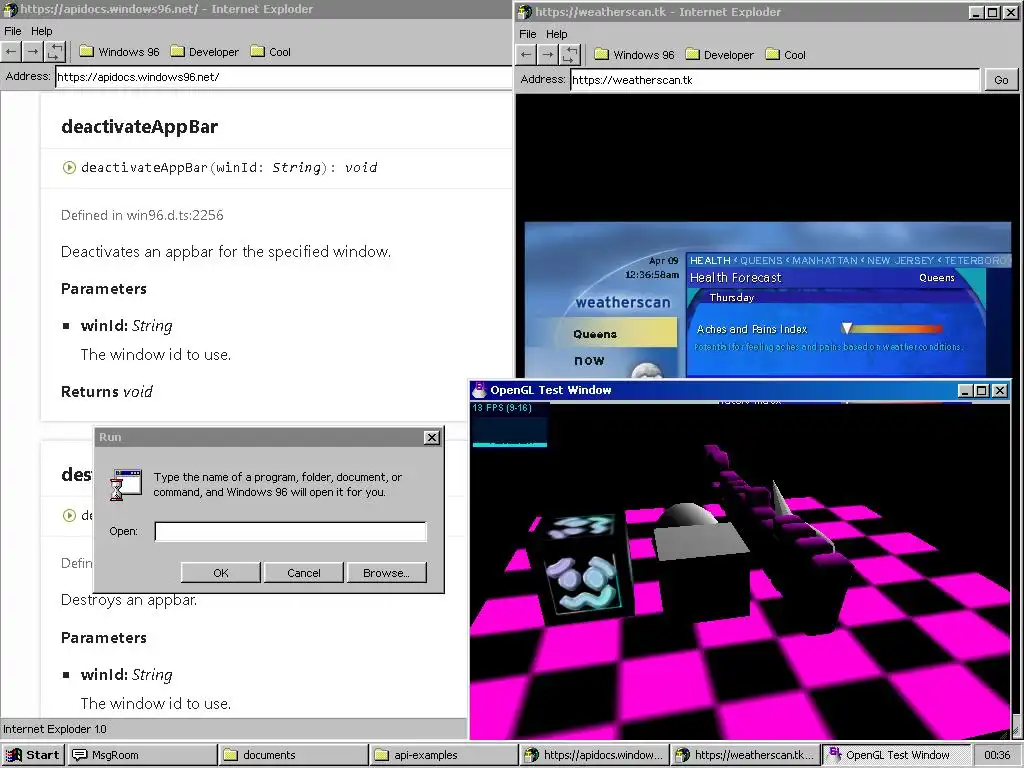Click the green arrow icon beside deactivateAppBar signature
This screenshot has height=768, width=1024.
click(69, 167)
